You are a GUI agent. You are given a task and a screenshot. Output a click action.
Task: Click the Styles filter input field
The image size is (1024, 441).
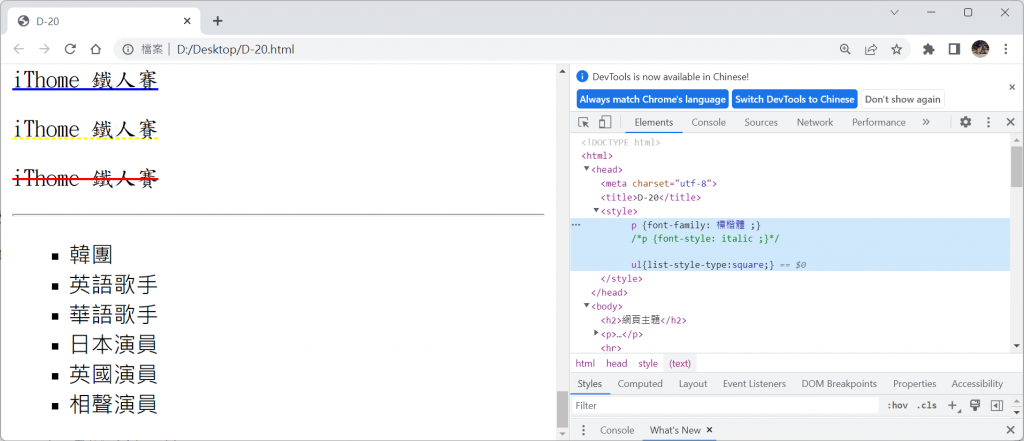[720, 406]
